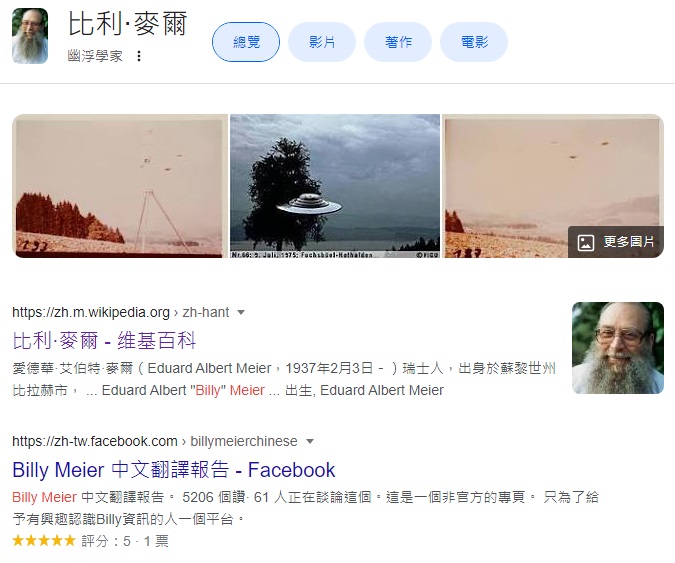View the saucer-by-tree photo thumbnail
675x563 pixels.
pyautogui.click(x=335, y=186)
